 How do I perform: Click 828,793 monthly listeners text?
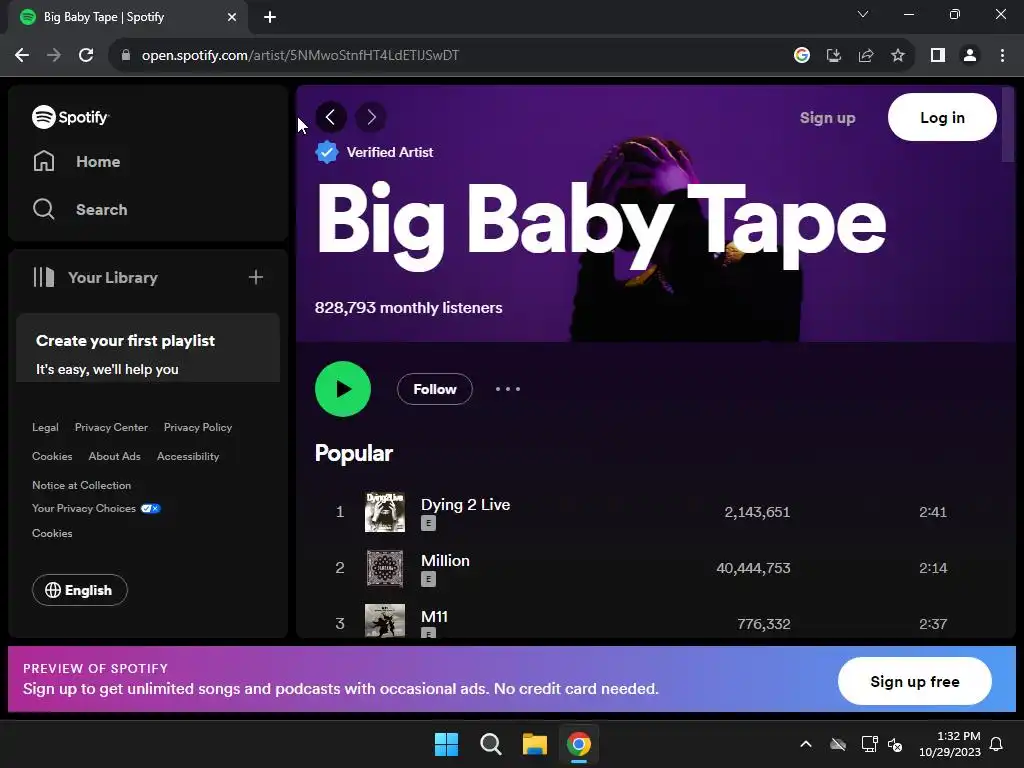coord(409,308)
